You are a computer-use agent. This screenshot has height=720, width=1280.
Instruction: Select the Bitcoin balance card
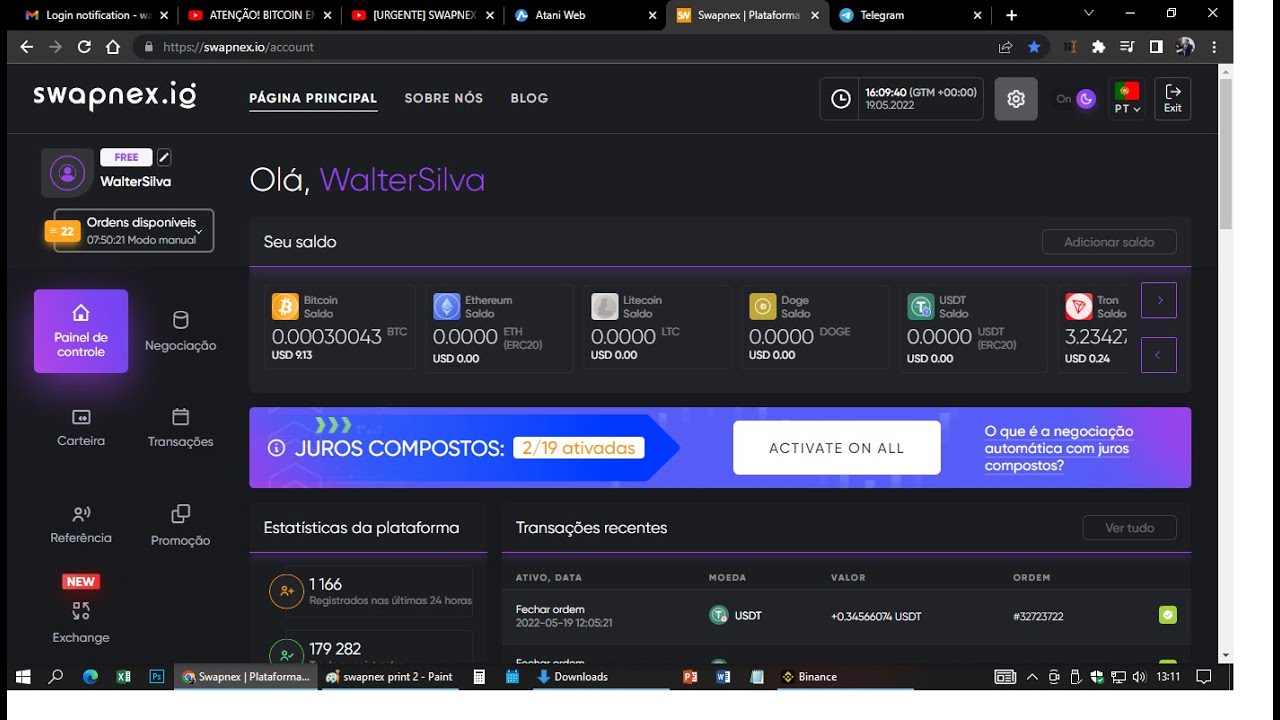[339, 328]
